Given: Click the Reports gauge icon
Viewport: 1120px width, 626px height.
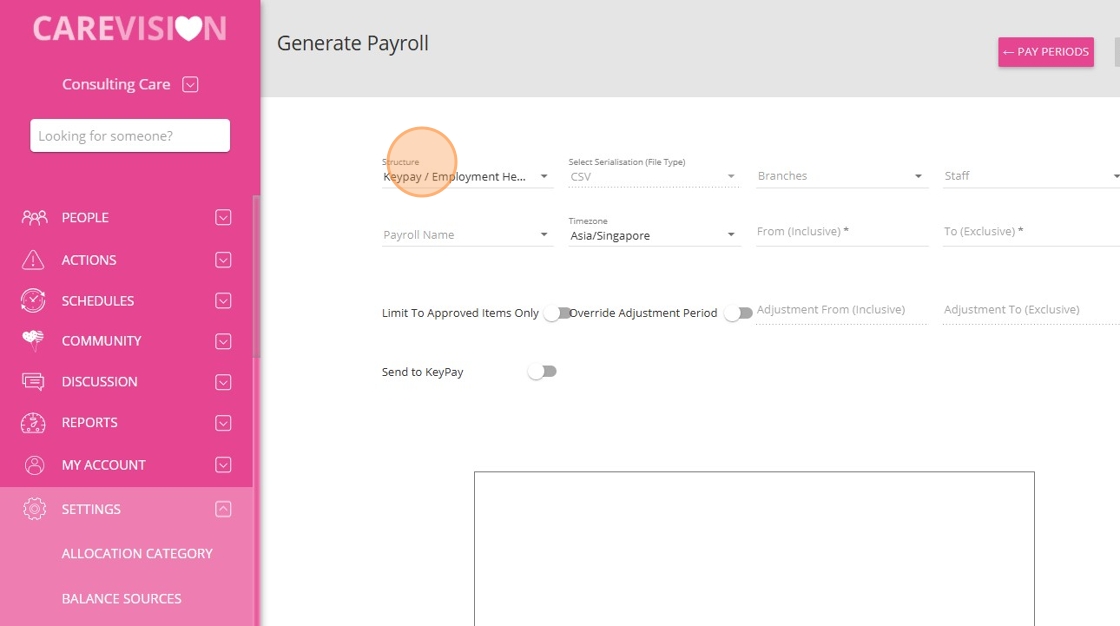Looking at the screenshot, I should point(33,423).
